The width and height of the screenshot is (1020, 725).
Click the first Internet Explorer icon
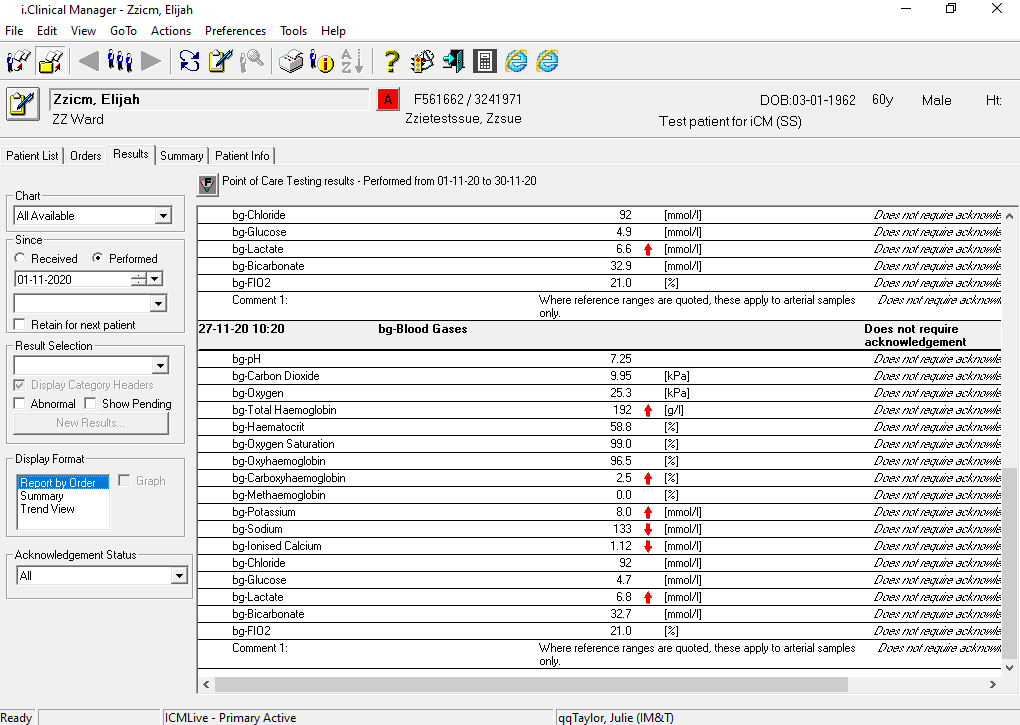516,61
